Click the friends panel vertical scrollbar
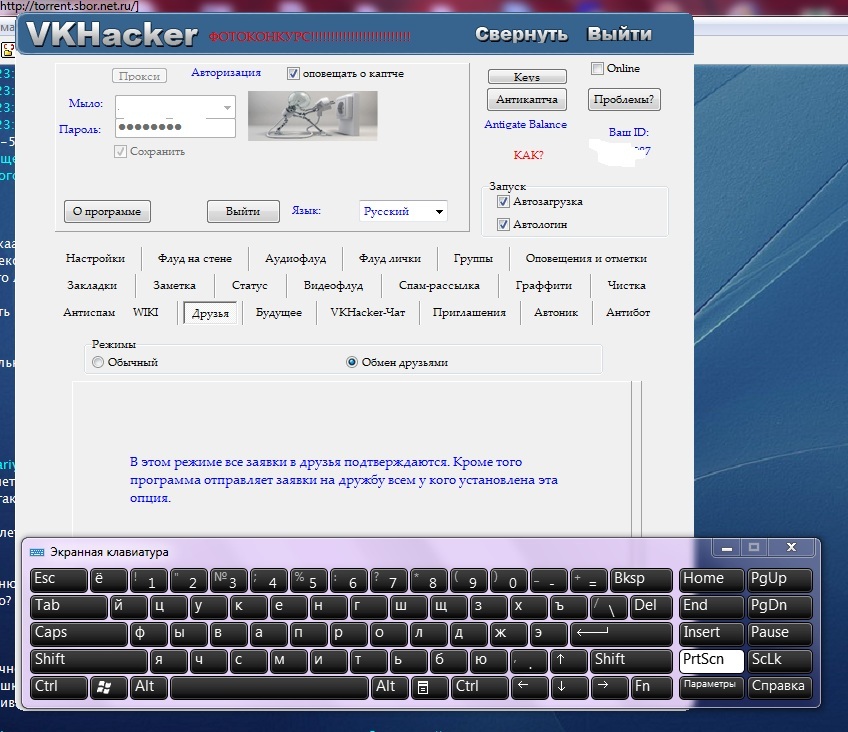Viewport: 848px width, 732px height. click(x=636, y=458)
